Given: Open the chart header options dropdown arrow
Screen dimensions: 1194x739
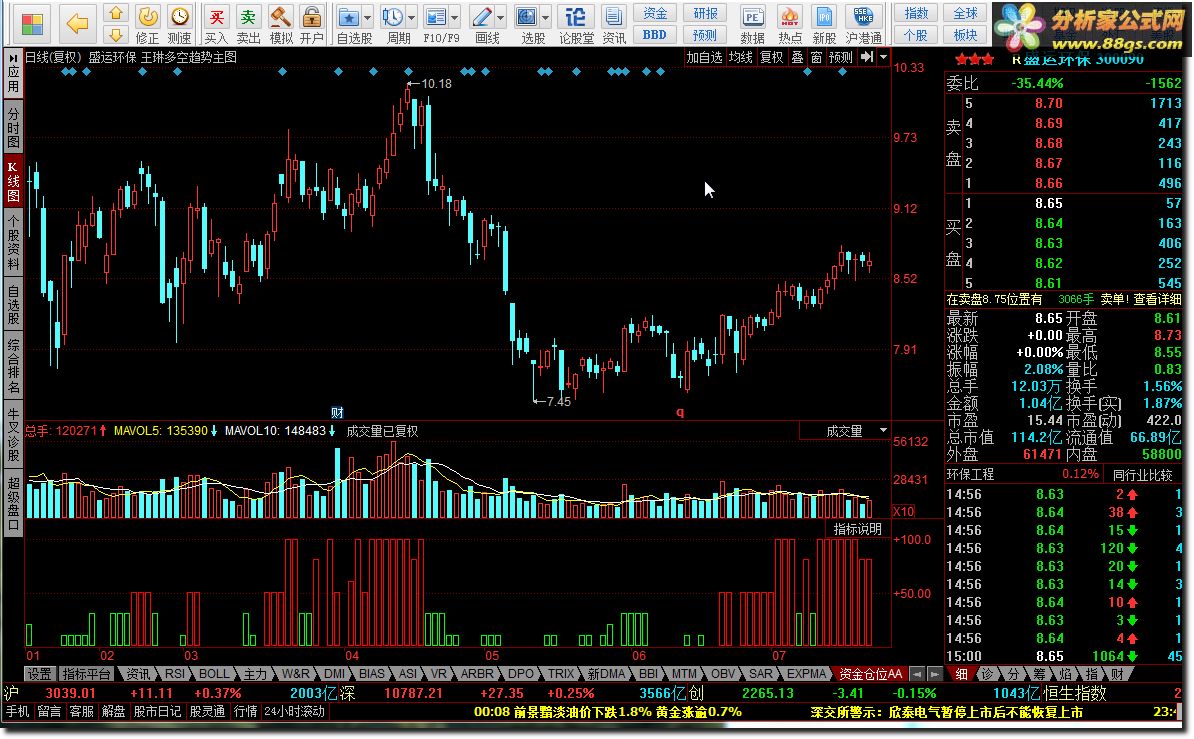Looking at the screenshot, I should click(x=883, y=57).
